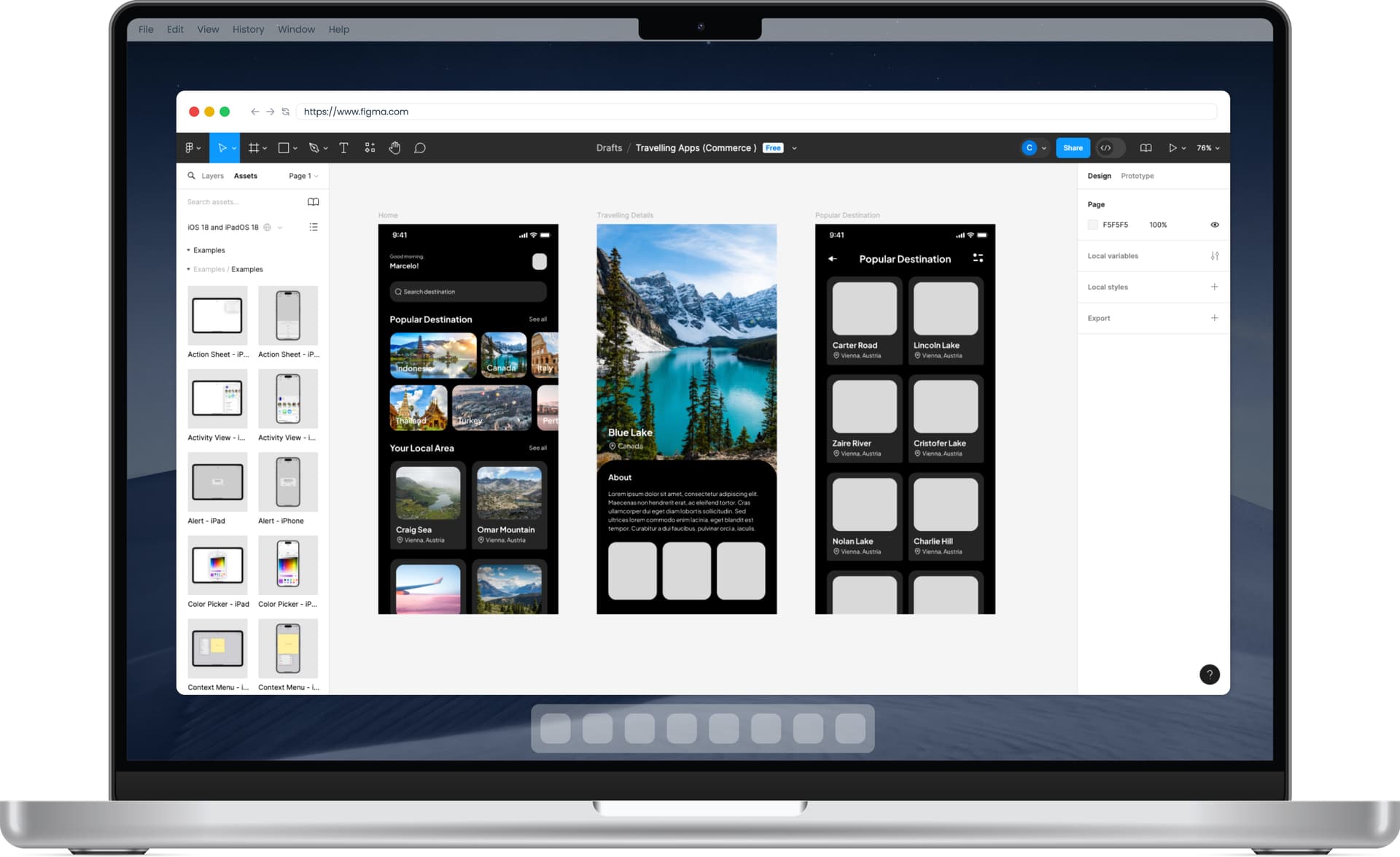The width and height of the screenshot is (1400, 857).
Task: Activate the Comment tool
Action: click(420, 148)
